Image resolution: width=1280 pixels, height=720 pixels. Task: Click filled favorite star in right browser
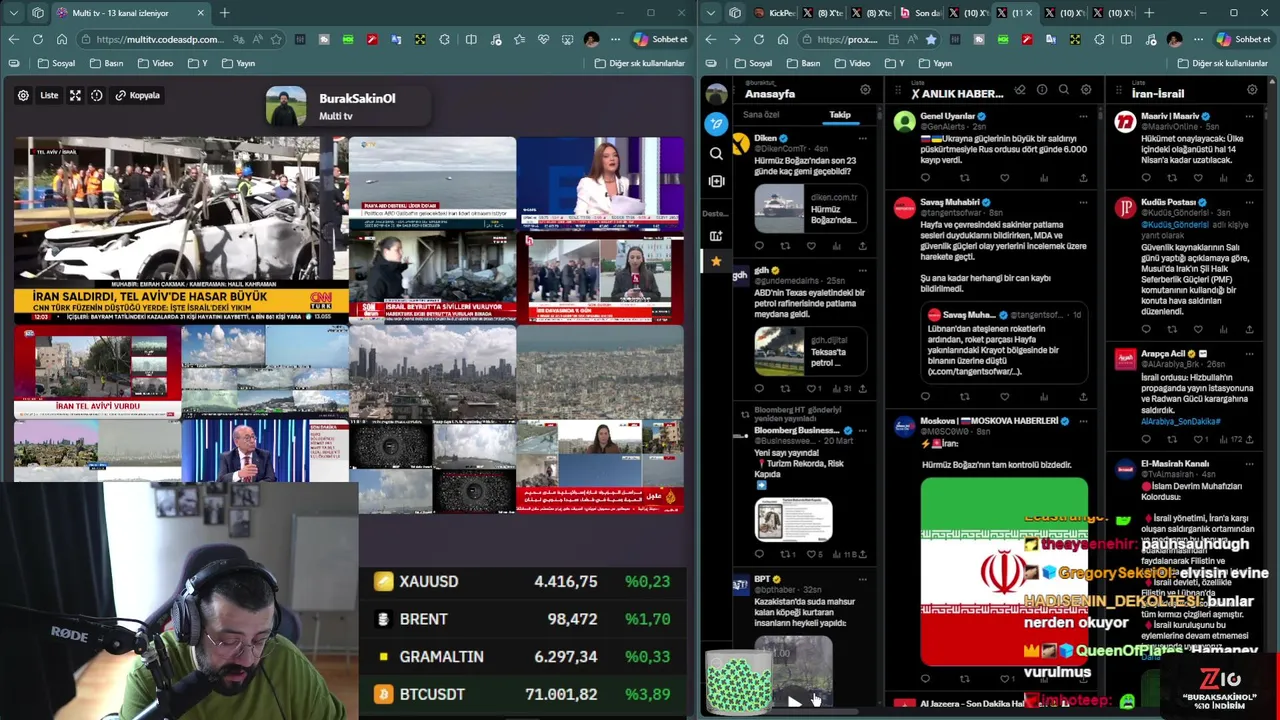coord(931,39)
